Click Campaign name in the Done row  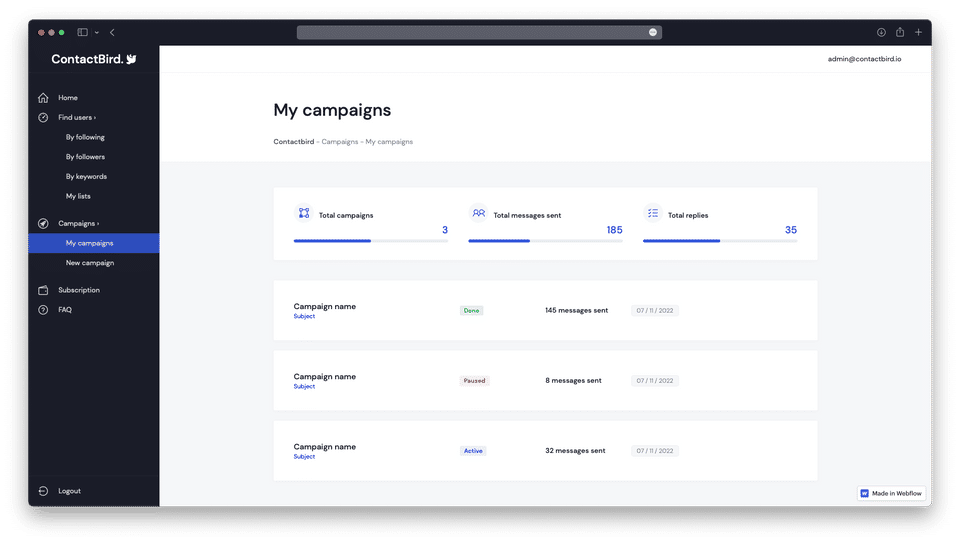(x=324, y=307)
